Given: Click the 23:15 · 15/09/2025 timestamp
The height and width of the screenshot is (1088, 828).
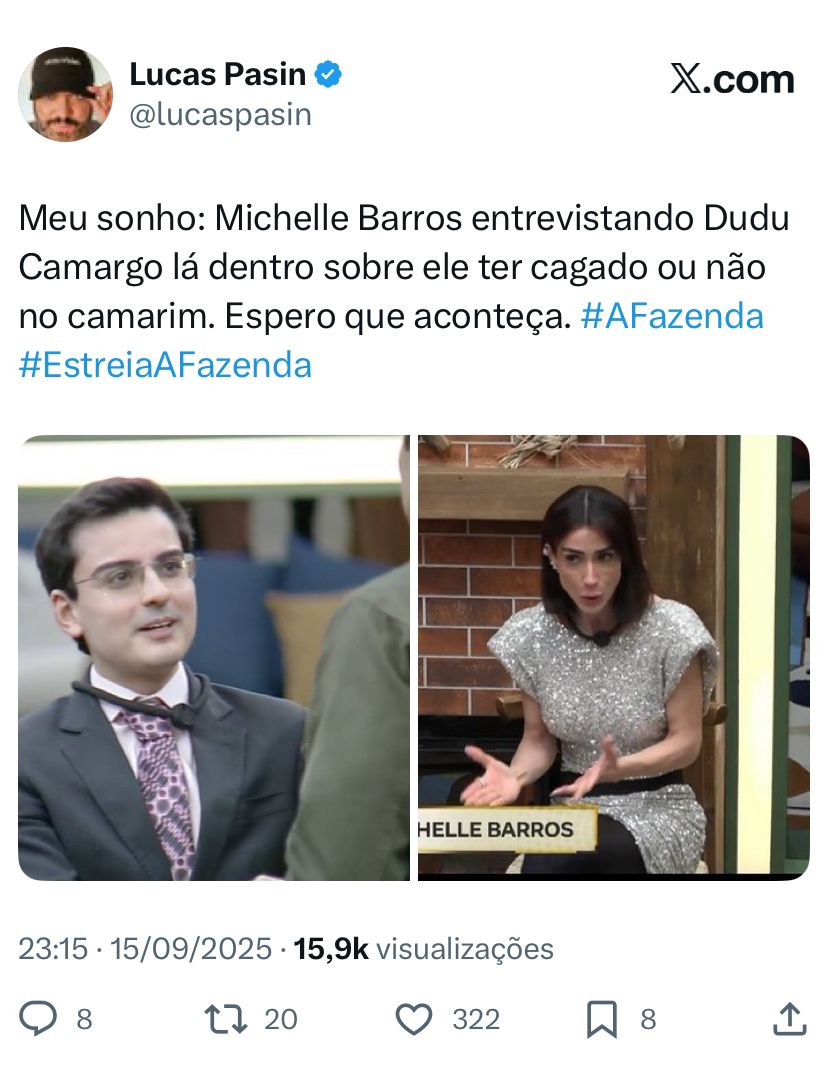Looking at the screenshot, I should [145, 949].
